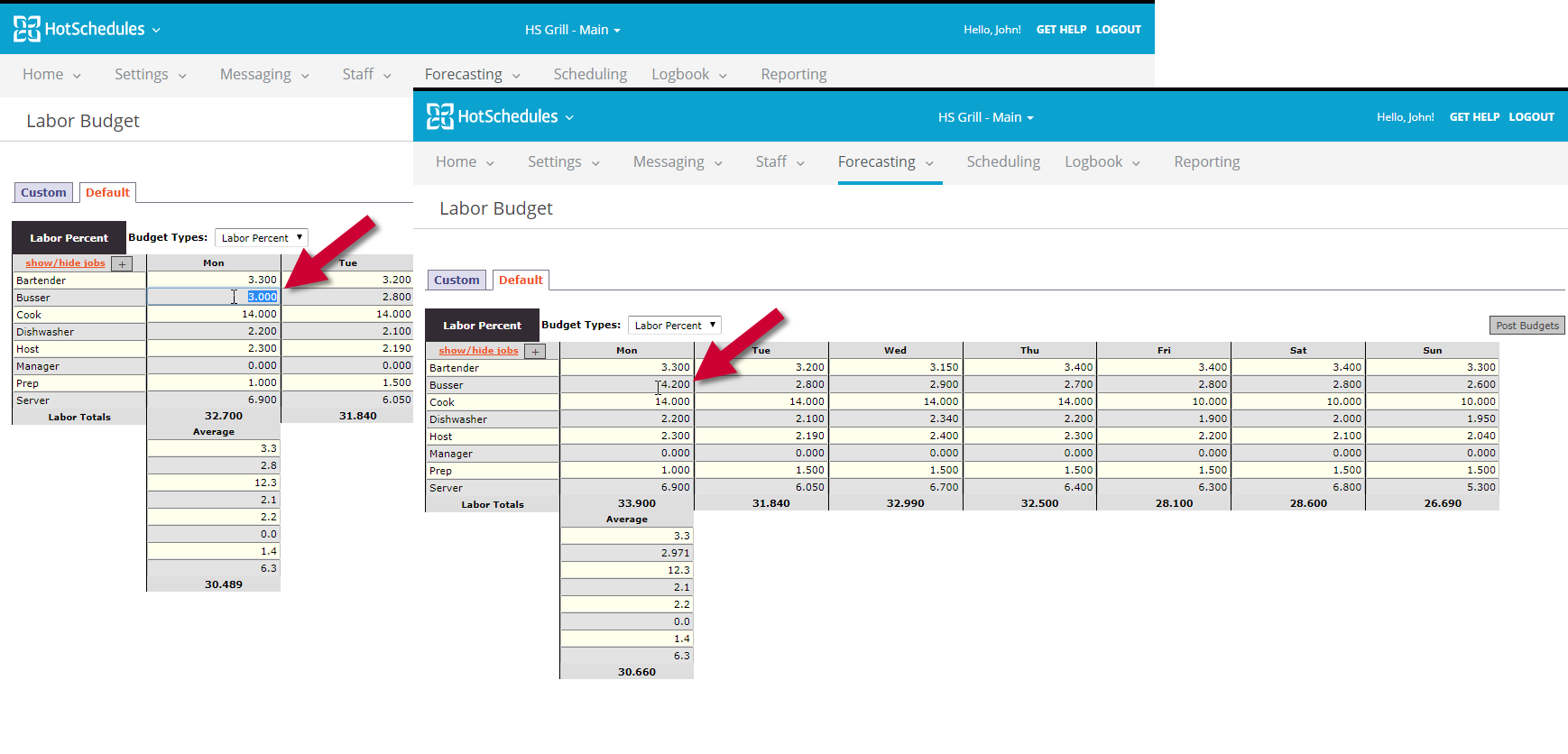Click LOGOUT in the front window header
The width and height of the screenshot is (1568, 754).
[x=1531, y=117]
